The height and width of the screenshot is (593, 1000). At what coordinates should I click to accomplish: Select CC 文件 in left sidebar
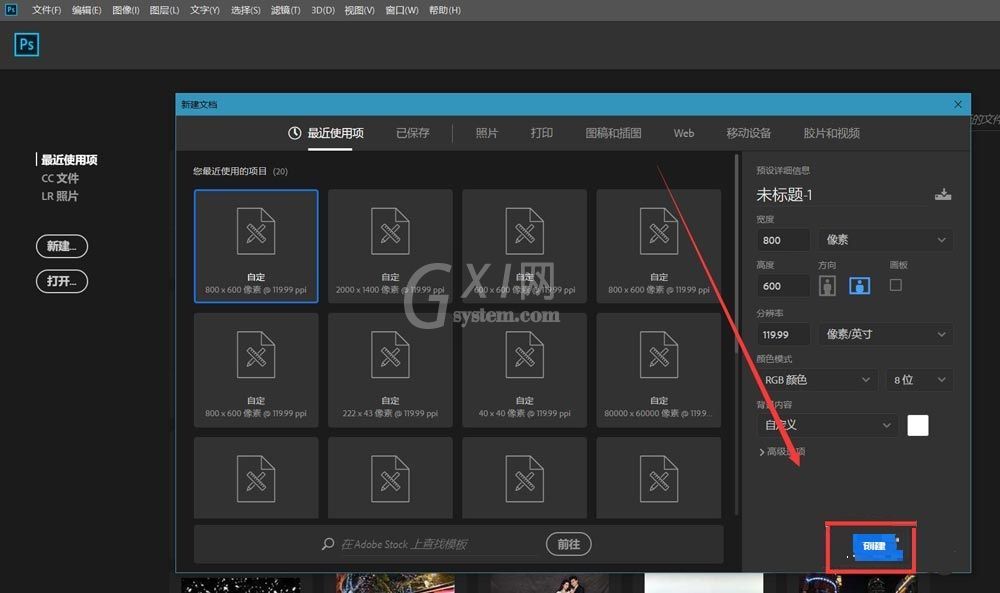(60, 178)
